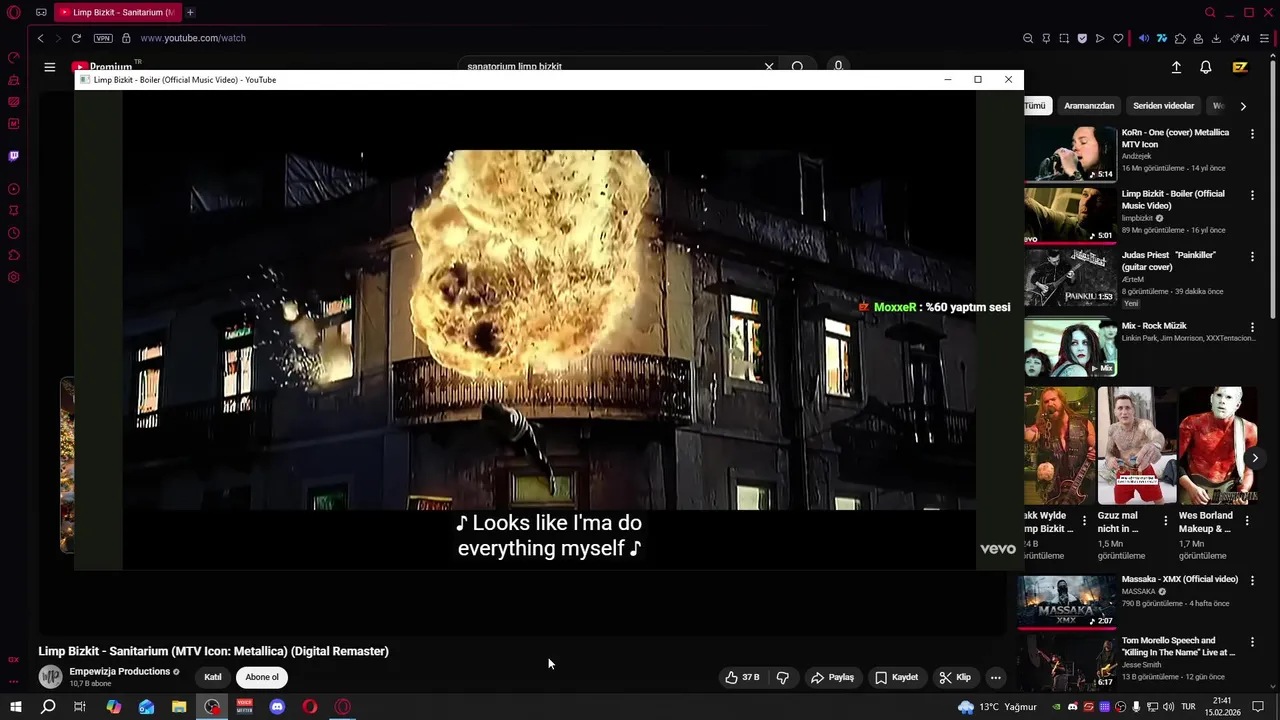
Task: Open History clock icon in the sidebar
Action: tap(14, 233)
